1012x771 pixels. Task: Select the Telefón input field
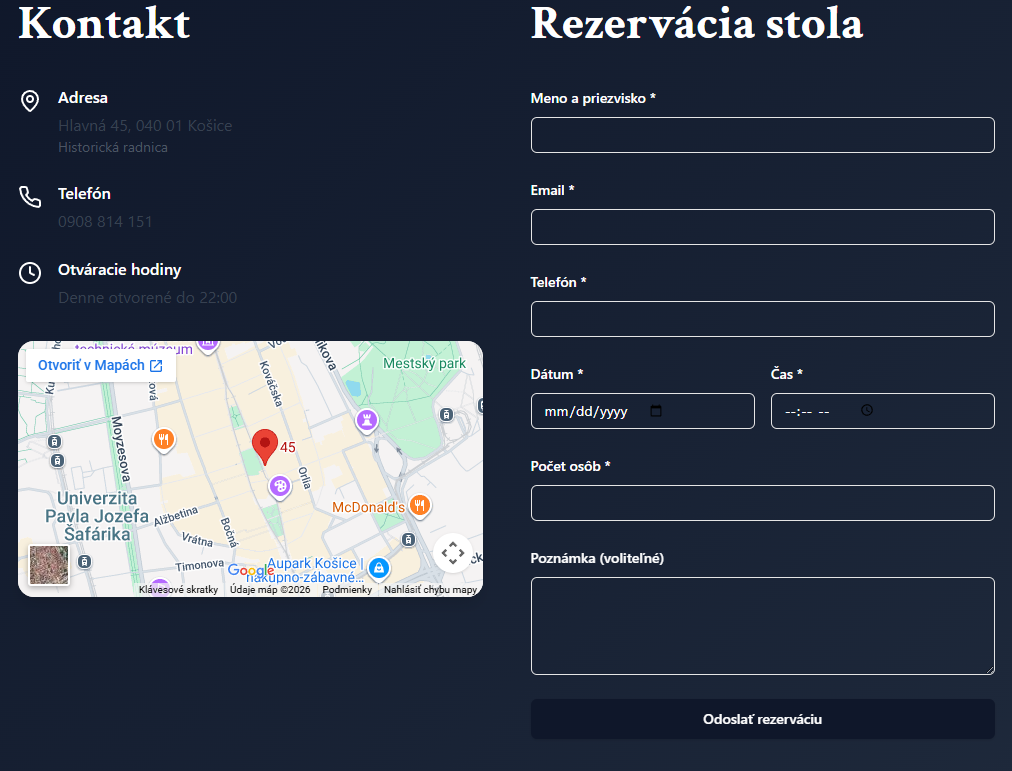pos(762,319)
